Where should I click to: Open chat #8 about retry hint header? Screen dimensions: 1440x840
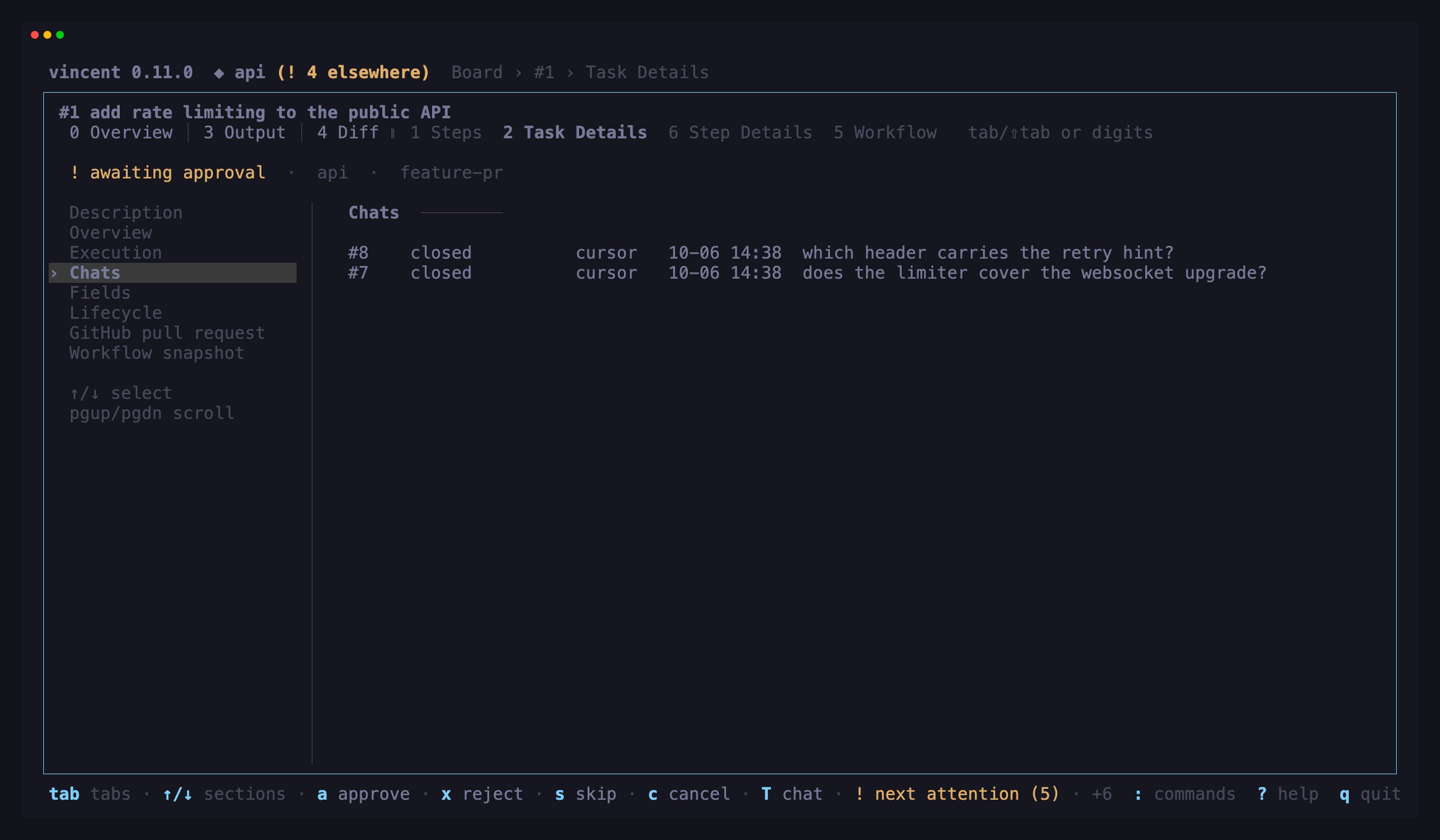760,253
